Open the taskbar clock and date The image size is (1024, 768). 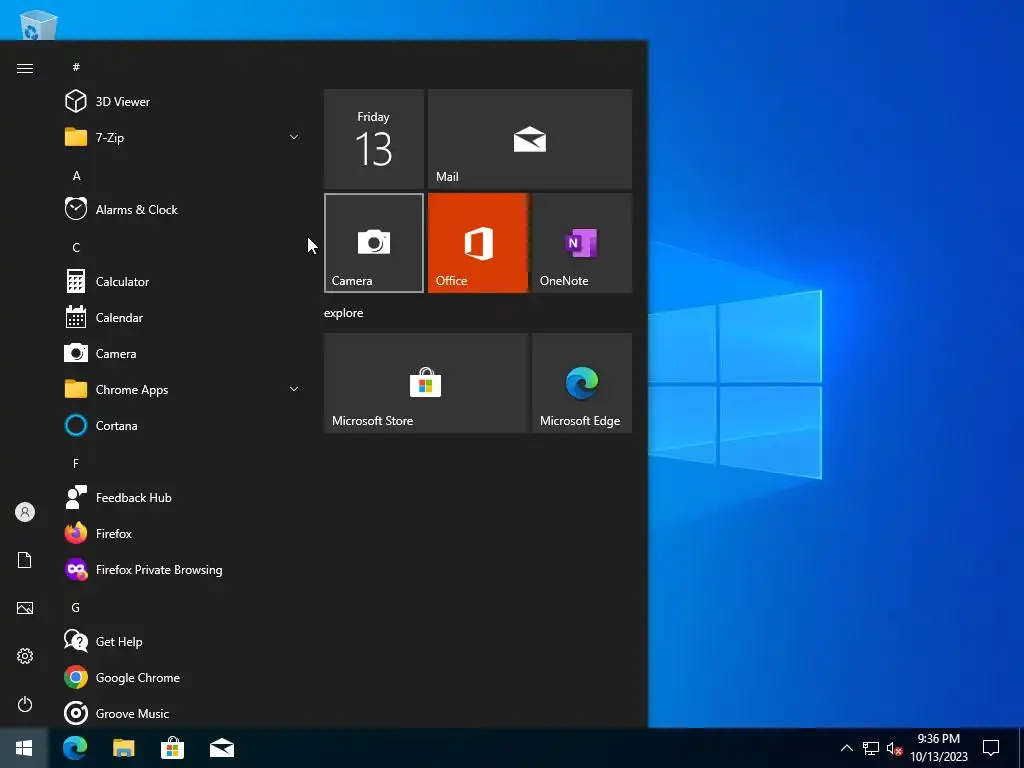coord(939,748)
